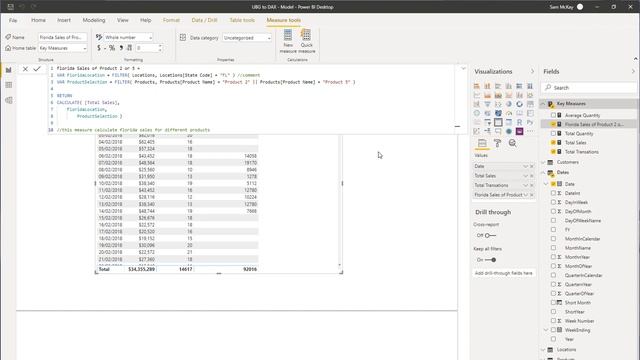Collapse the Visualizations pane
The width and height of the screenshot is (640, 360).
pyautogui.click(x=532, y=71)
